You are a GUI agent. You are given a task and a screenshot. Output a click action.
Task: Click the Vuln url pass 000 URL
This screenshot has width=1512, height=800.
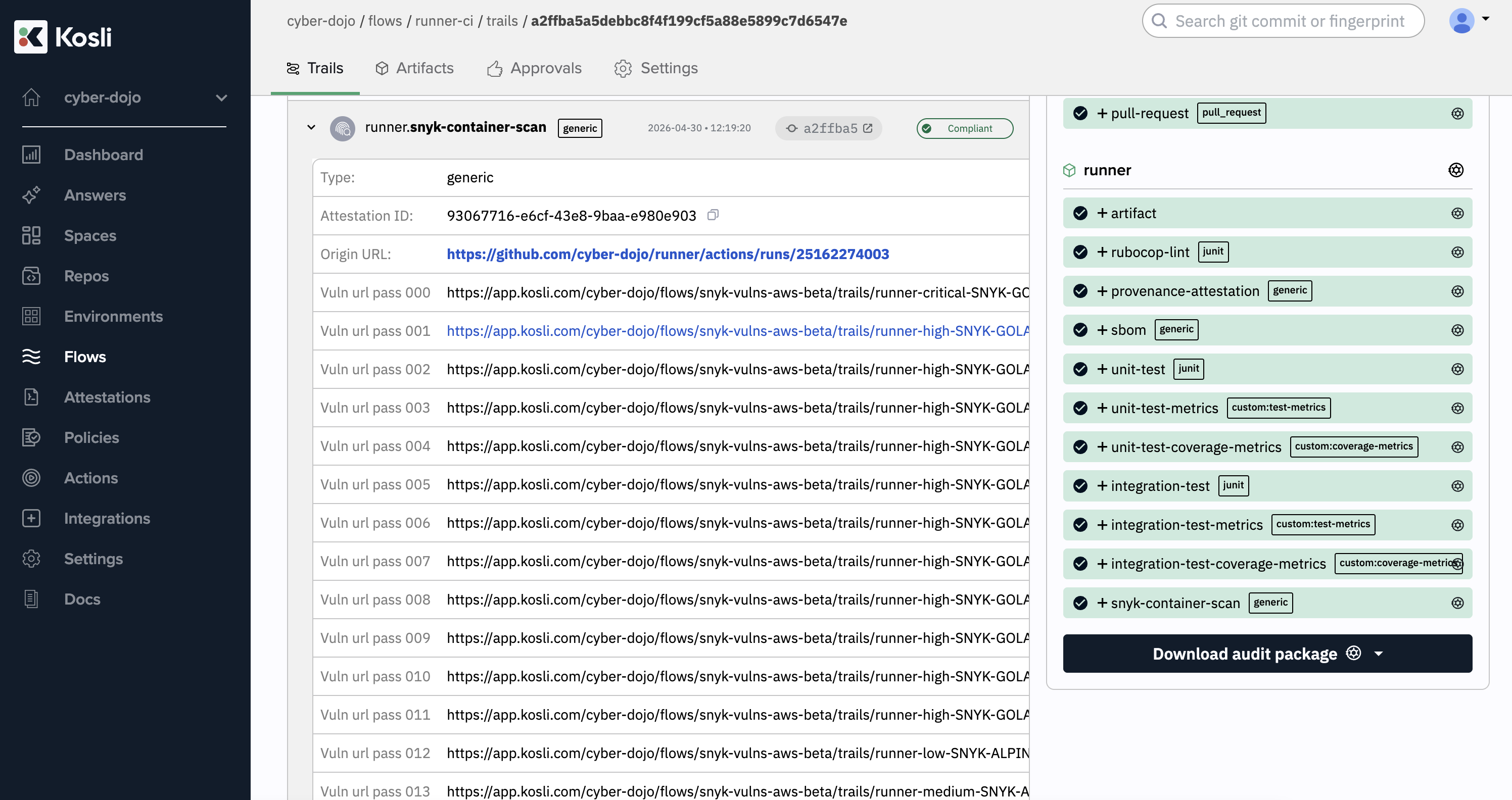(x=738, y=292)
